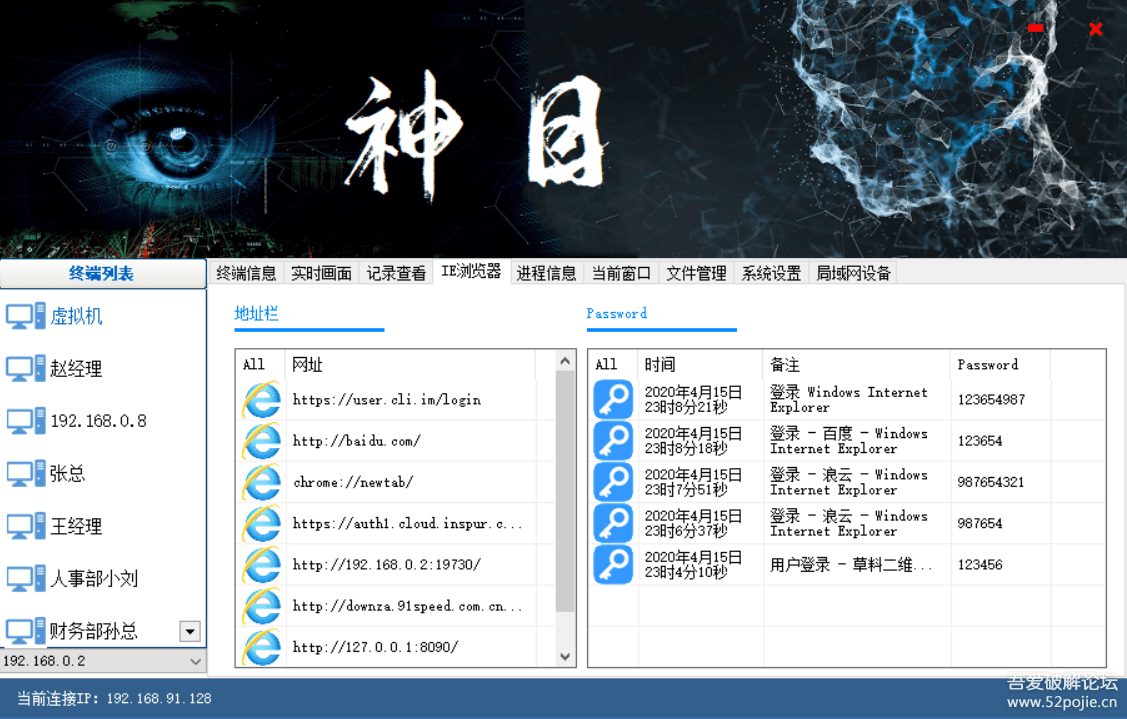The height and width of the screenshot is (719, 1127).
Task: Open the 文件管理 tab
Action: coord(696,272)
